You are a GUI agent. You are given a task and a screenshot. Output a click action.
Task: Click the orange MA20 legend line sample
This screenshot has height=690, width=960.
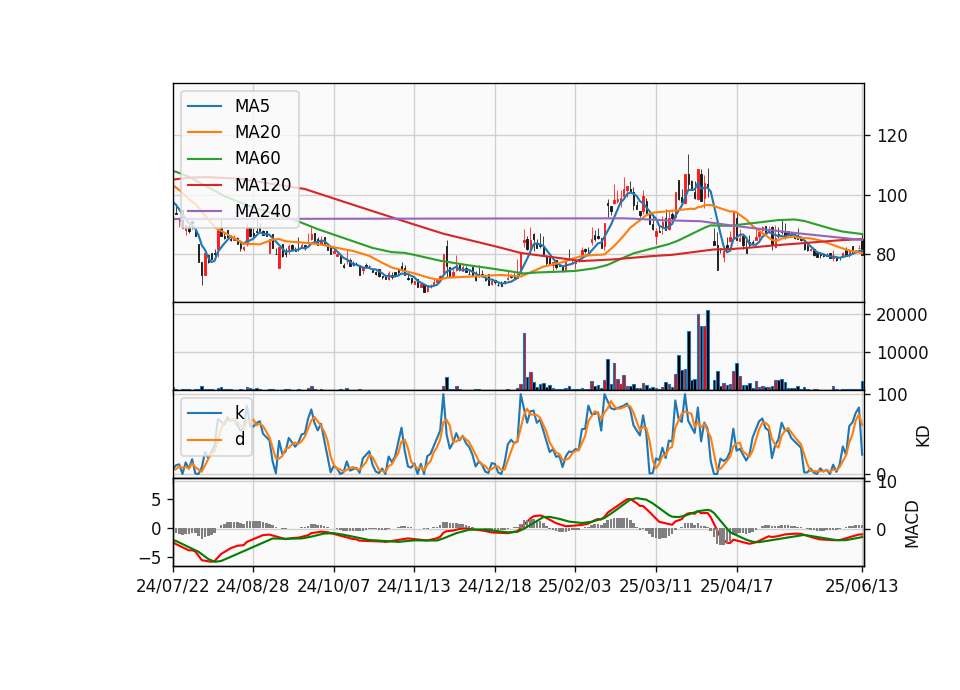(205, 132)
